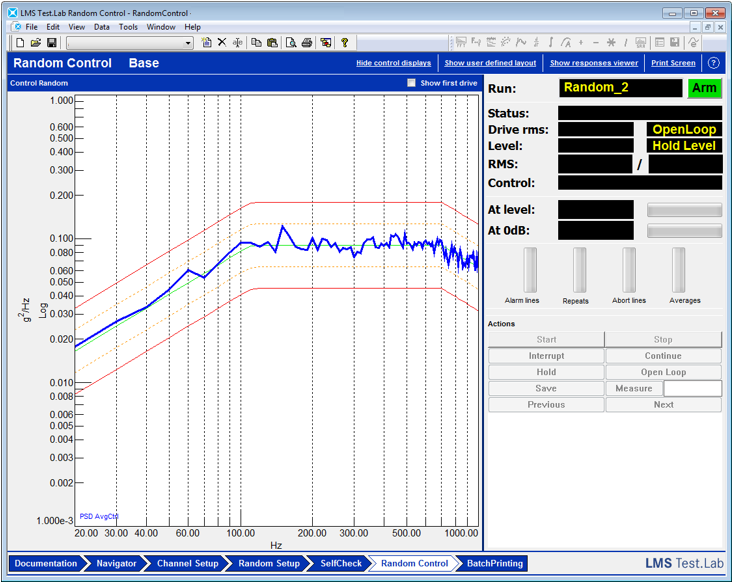The height and width of the screenshot is (584, 736).
Task: Switch to the Channel Setup workflow tab
Action: (x=187, y=564)
